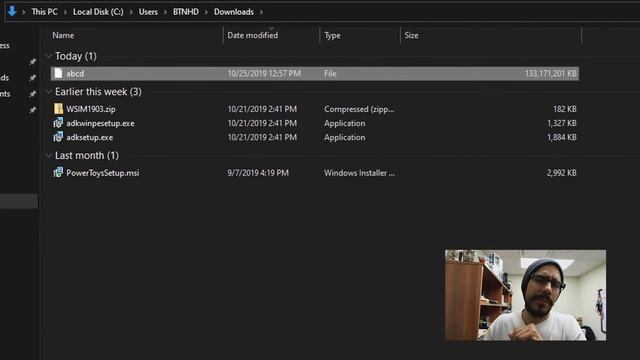Image resolution: width=640 pixels, height=360 pixels.
Task: Open dropdown chevron after 'This PC'
Action: click(65, 12)
